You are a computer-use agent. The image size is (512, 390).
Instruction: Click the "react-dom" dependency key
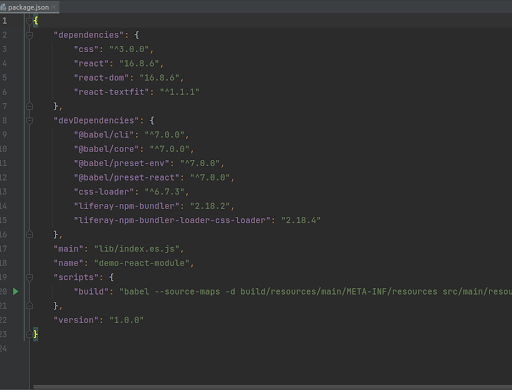click(101, 78)
